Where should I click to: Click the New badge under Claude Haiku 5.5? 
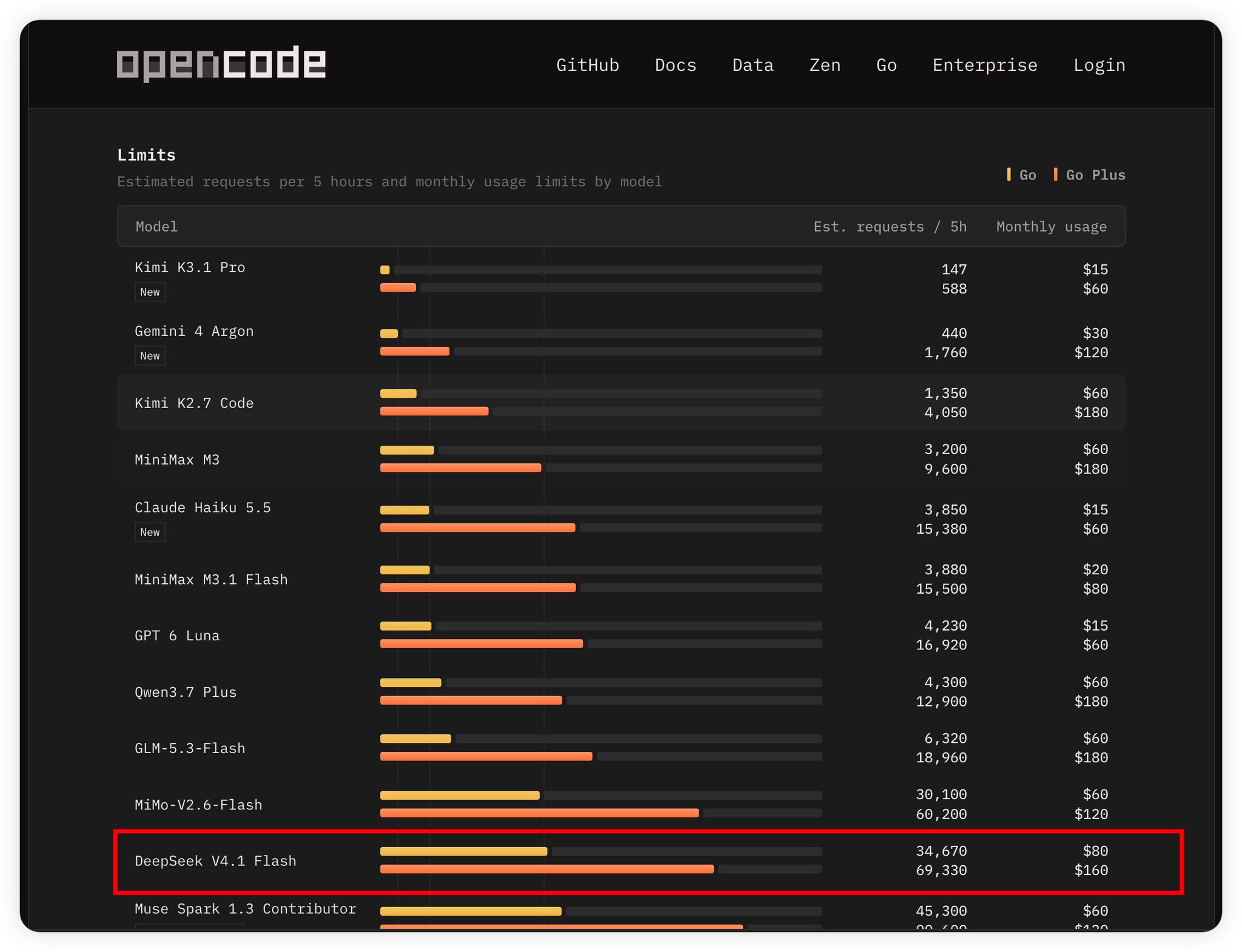click(150, 532)
